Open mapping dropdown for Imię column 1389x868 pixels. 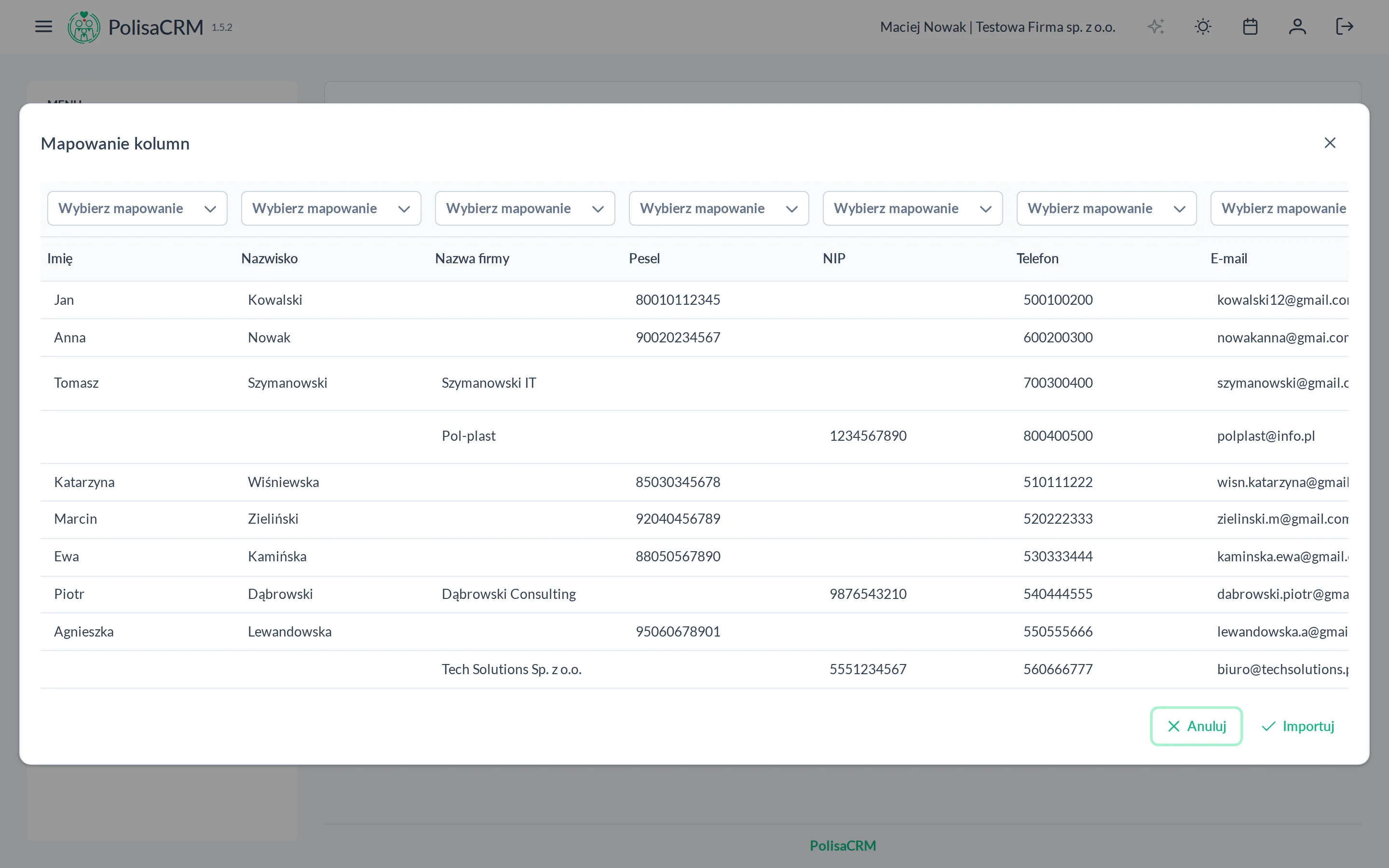pyautogui.click(x=137, y=208)
